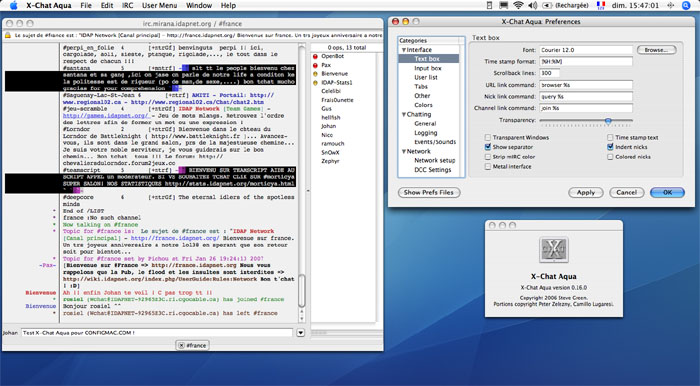Viewport: 700px width, 386px height.
Task: Select user Zephyr in user list
Action: point(330,161)
